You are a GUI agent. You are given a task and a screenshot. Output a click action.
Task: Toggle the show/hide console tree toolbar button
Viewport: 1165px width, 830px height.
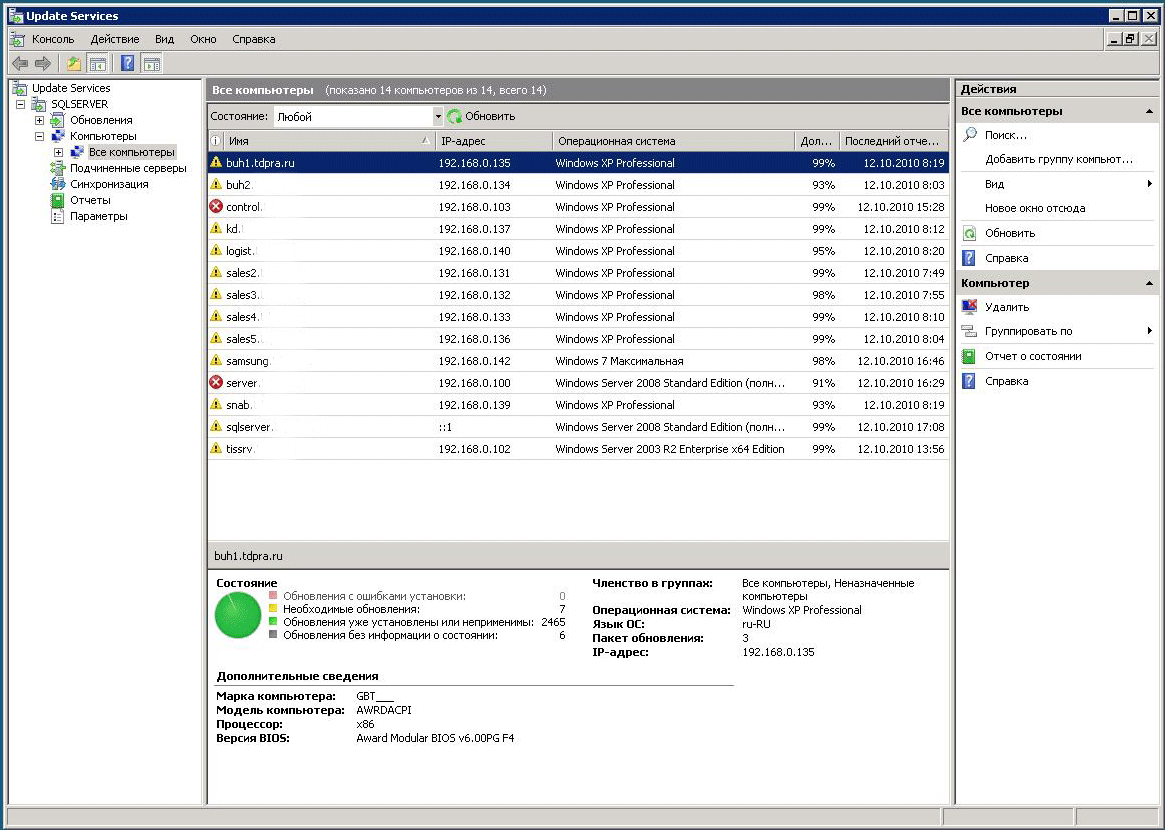point(98,64)
